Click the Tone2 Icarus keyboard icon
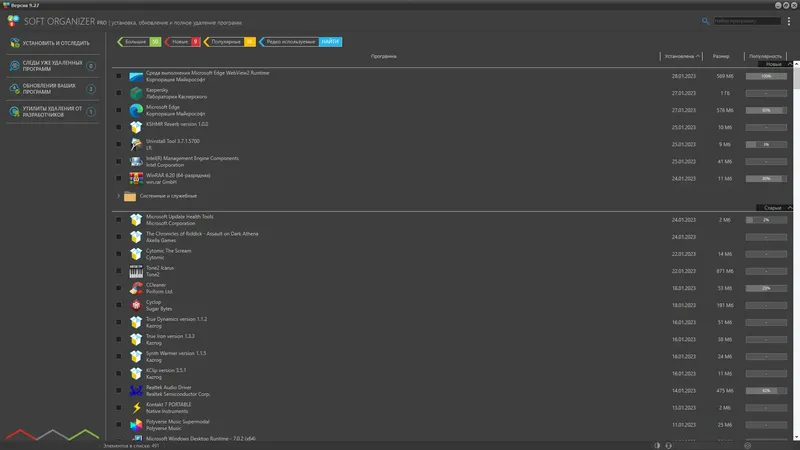Screen dimensions: 800x450 click(x=136, y=271)
